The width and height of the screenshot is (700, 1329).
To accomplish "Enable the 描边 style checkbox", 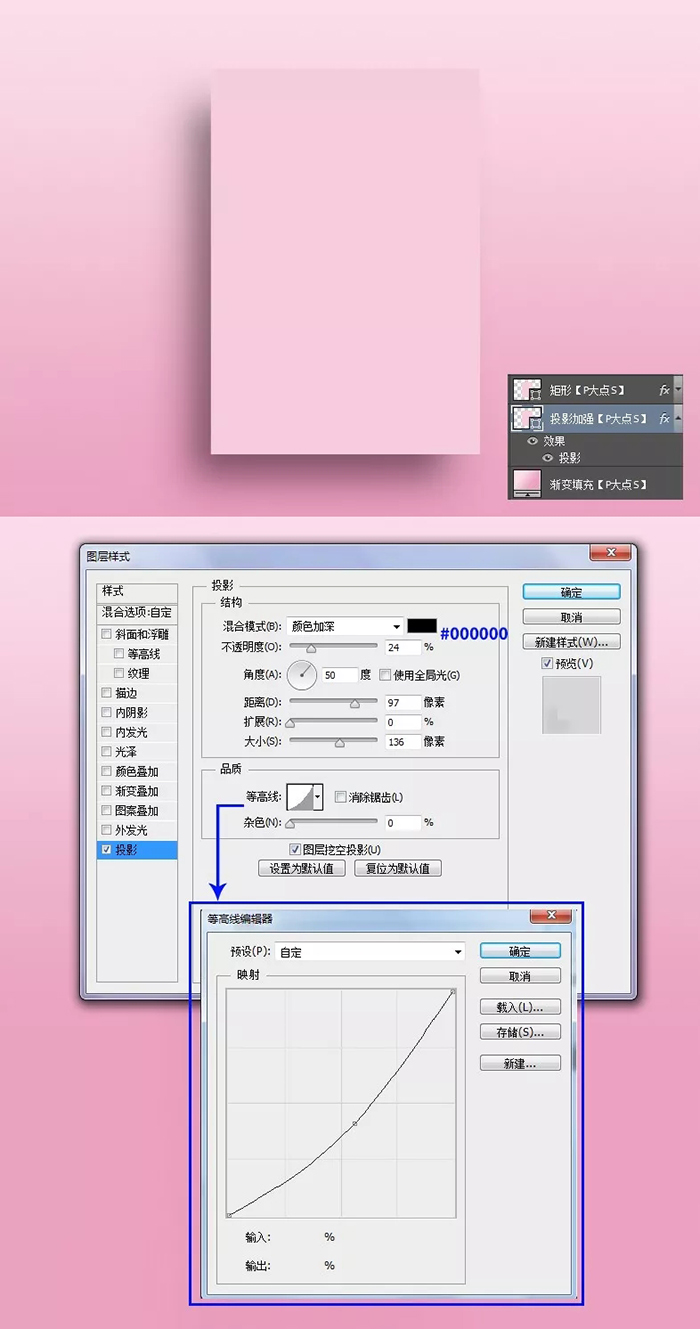I will click(x=107, y=693).
